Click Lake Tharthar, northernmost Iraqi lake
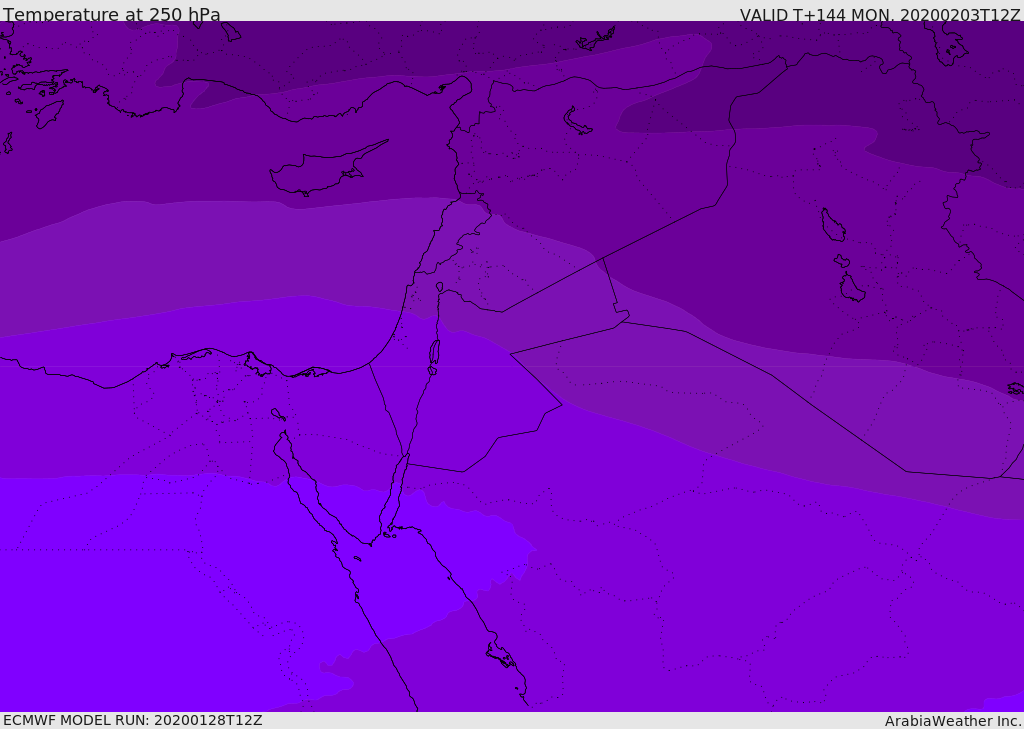1024x729 pixels. coord(832,225)
